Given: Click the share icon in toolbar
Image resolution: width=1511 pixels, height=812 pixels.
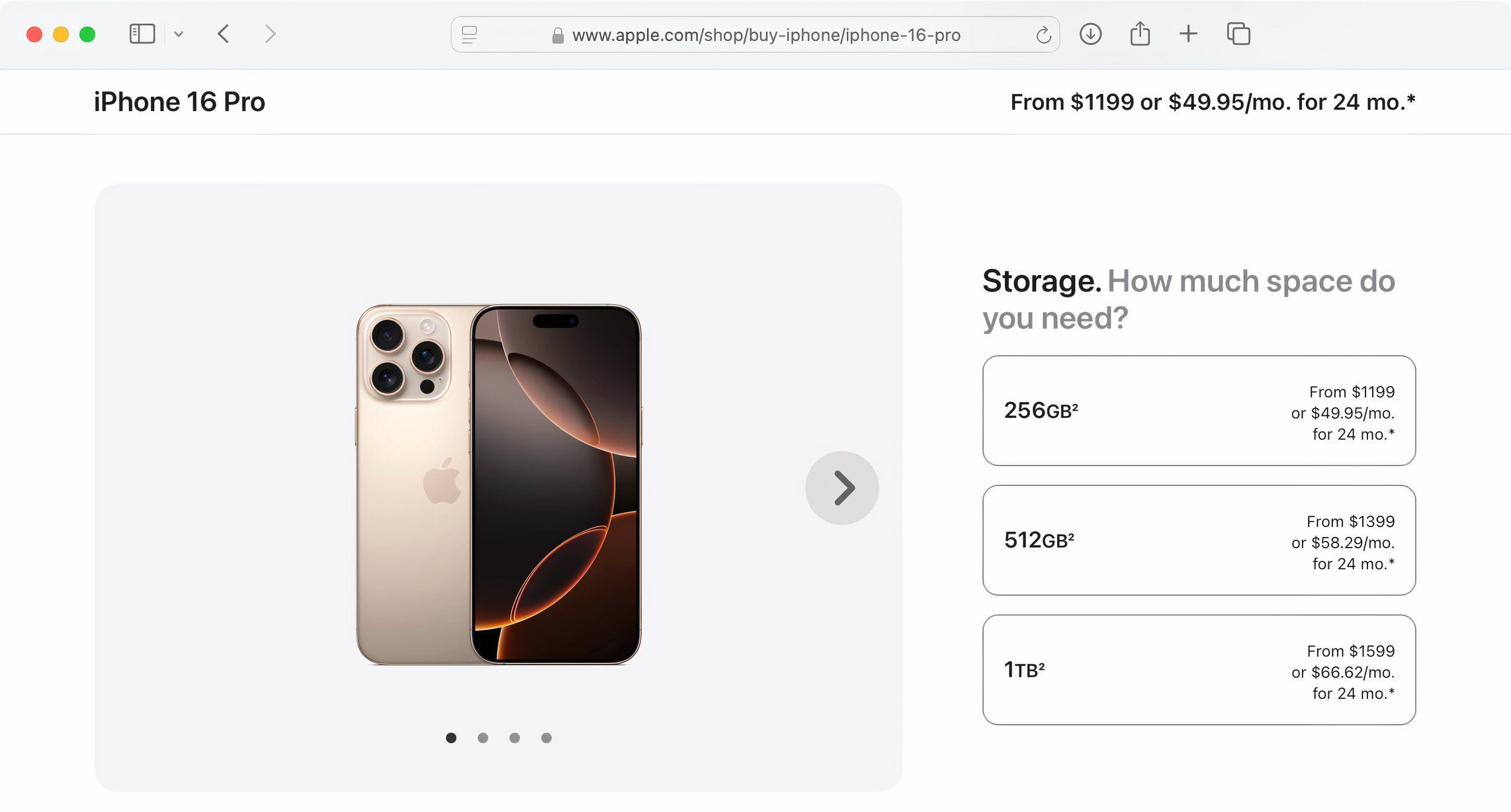Looking at the screenshot, I should click(x=1139, y=34).
